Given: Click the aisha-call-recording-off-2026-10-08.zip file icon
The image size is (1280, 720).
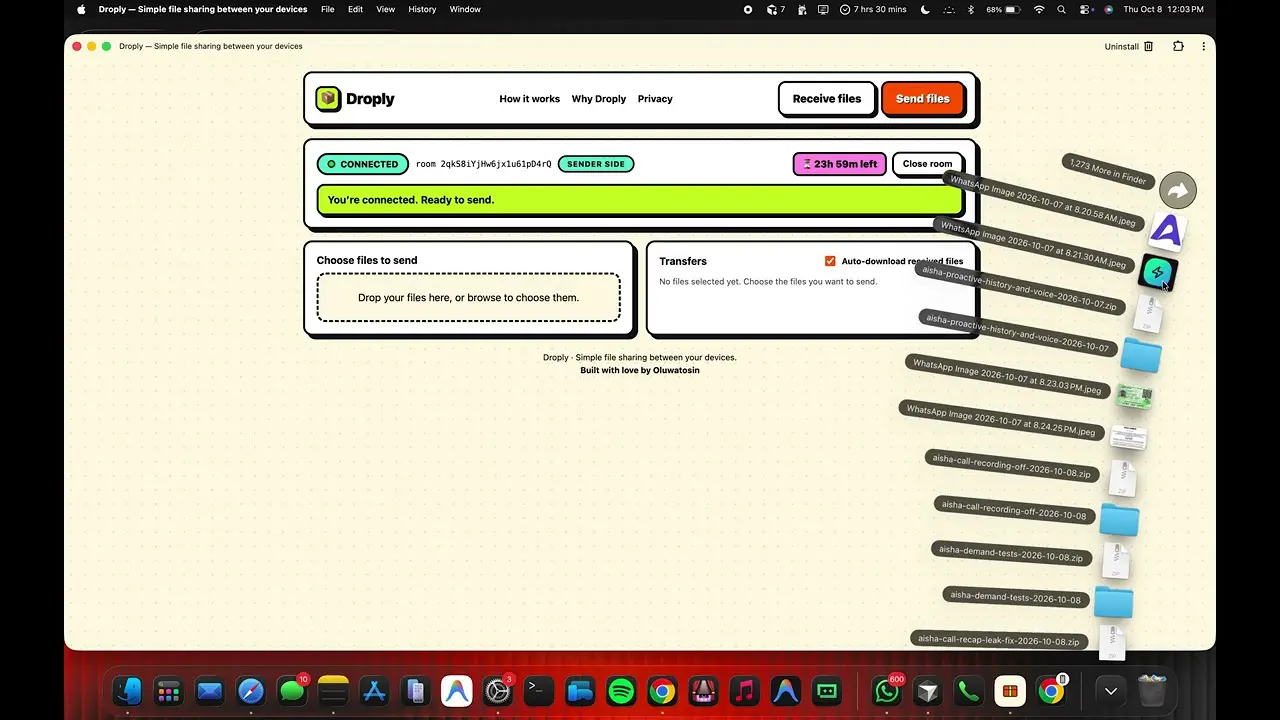Looking at the screenshot, I should [1122, 478].
